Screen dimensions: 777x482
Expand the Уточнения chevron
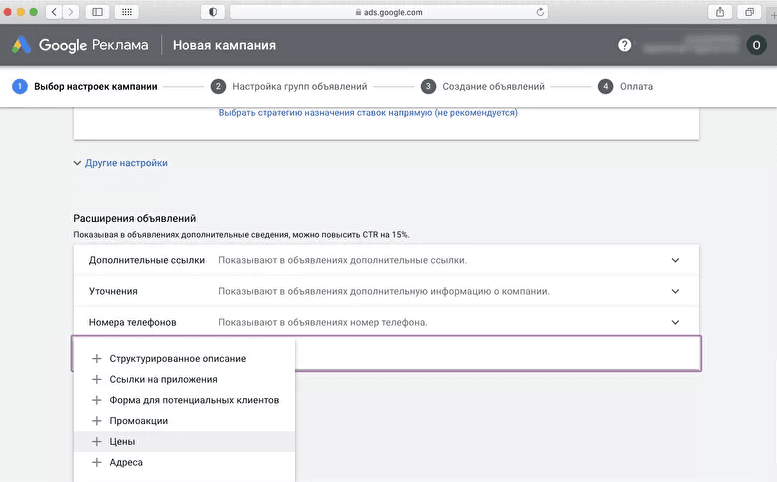click(675, 291)
